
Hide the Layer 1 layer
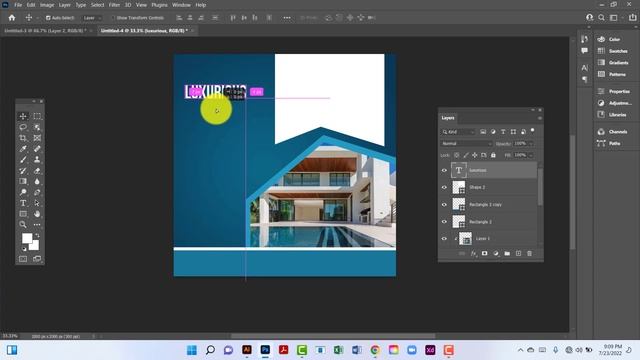coord(444,239)
